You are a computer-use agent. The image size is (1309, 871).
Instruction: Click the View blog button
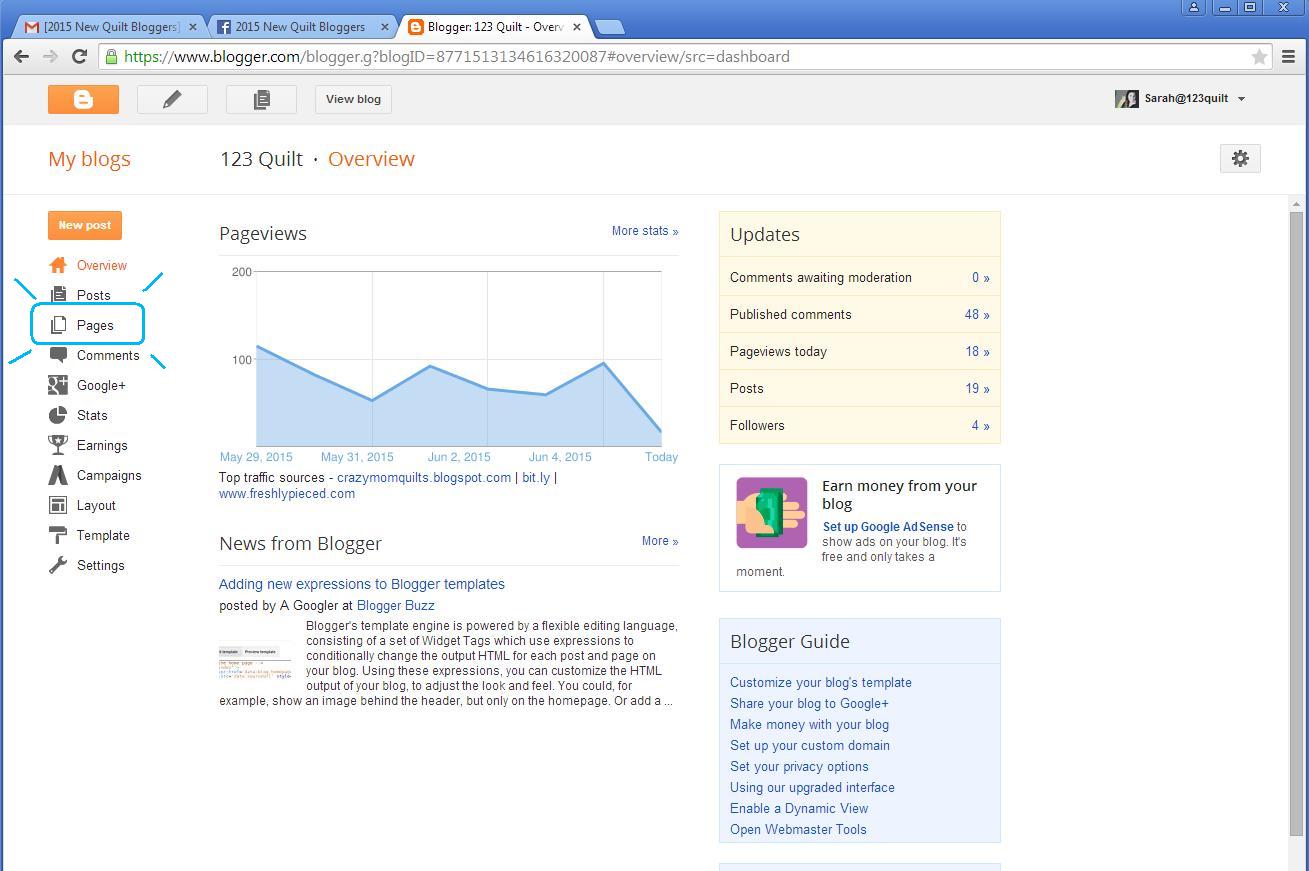pyautogui.click(x=352, y=99)
